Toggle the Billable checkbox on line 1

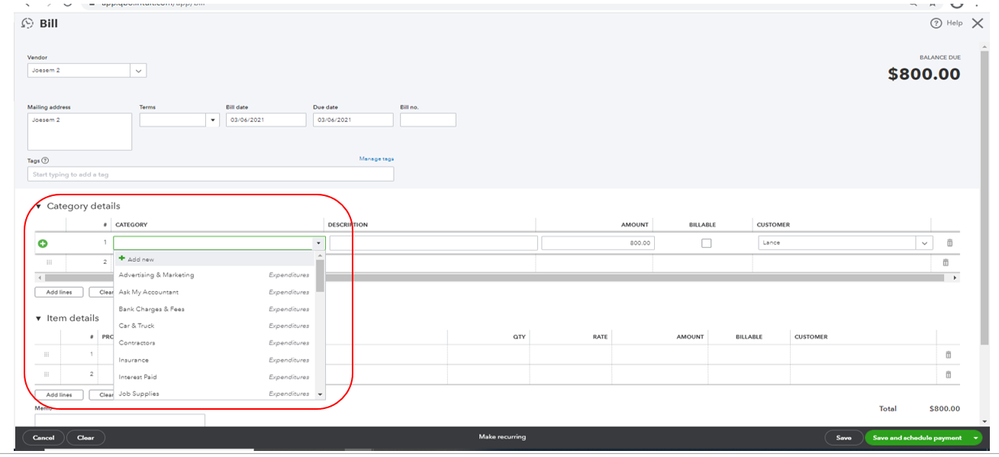(706, 243)
